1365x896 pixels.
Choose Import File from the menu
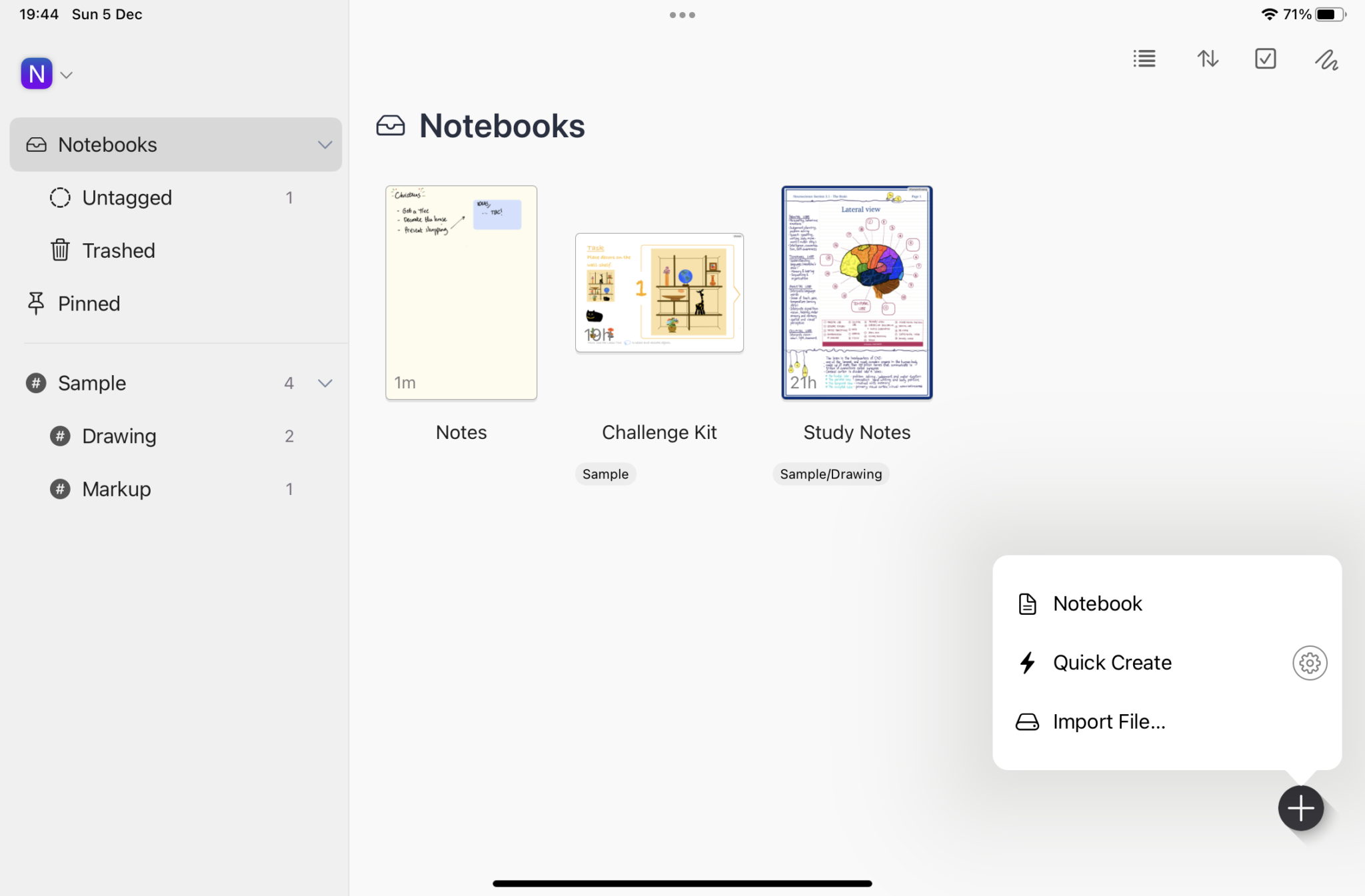(x=1109, y=721)
